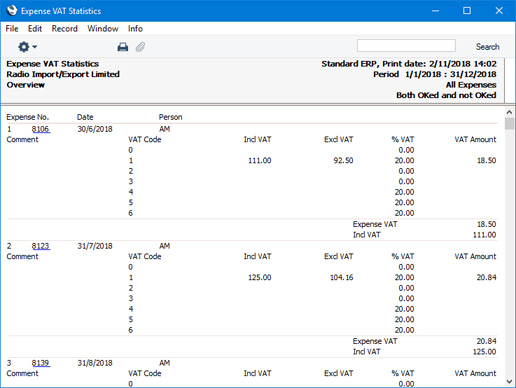
Task: Click the scrollbar up arrow
Action: point(509,112)
